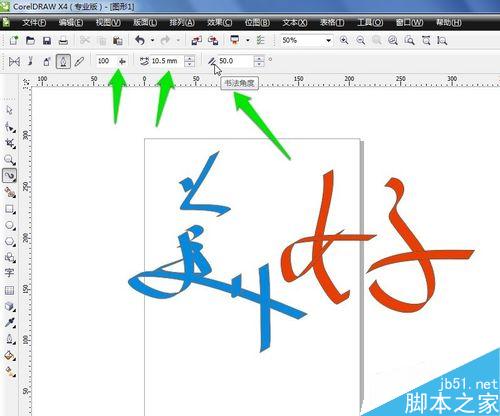
Task: Select the Smart Fill tool
Action: [x=10, y=192]
